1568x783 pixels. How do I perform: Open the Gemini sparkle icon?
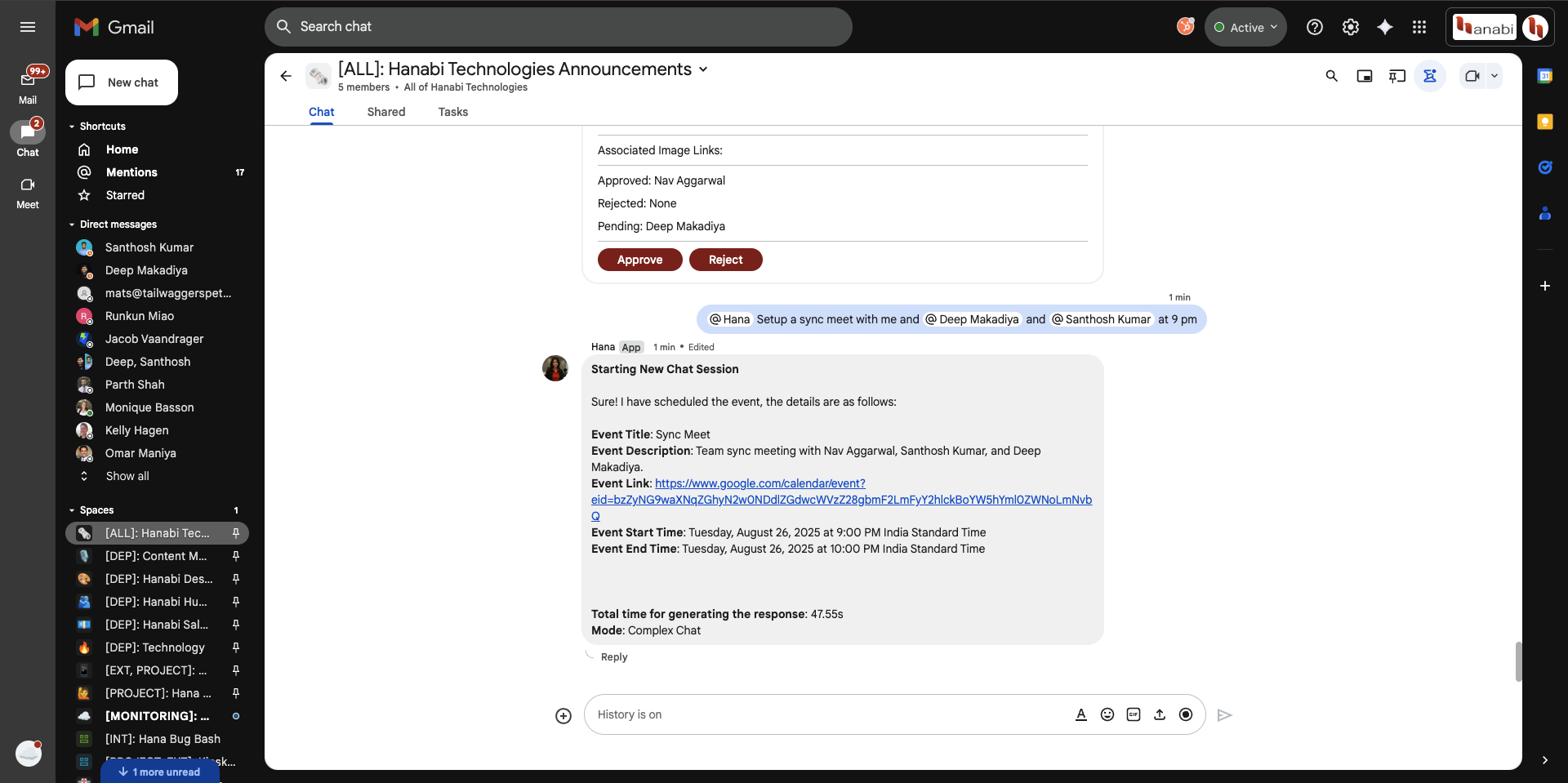point(1385,27)
